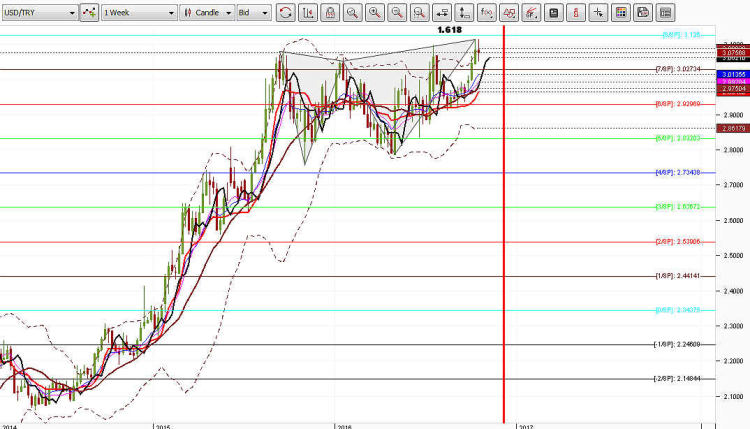Click the vertical scale adjust icon
Viewport: 750px width, 429px height.
[x=462, y=12]
